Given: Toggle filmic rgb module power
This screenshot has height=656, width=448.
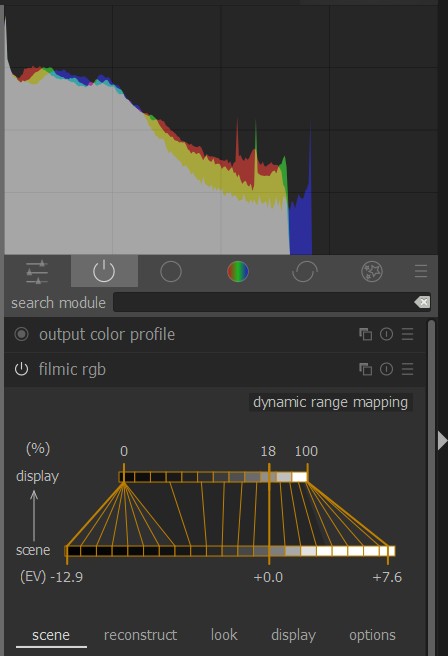Looking at the screenshot, I should [21, 369].
